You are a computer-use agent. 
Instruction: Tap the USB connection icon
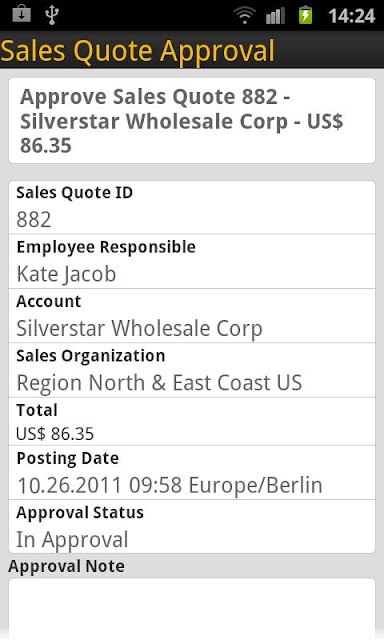[52, 15]
